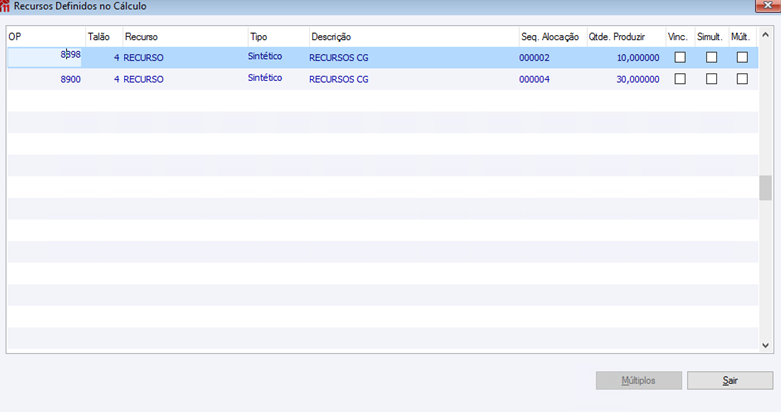
Task: Click quantity value 30,000000
Action: [638, 79]
